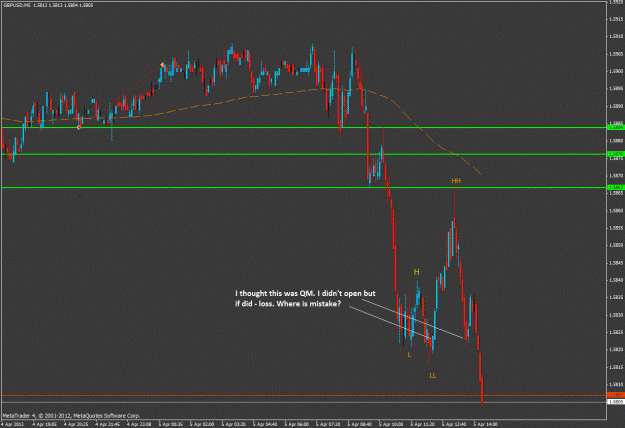Click the single L swing label
Viewport: 625px width, 428px height.
[409, 355]
